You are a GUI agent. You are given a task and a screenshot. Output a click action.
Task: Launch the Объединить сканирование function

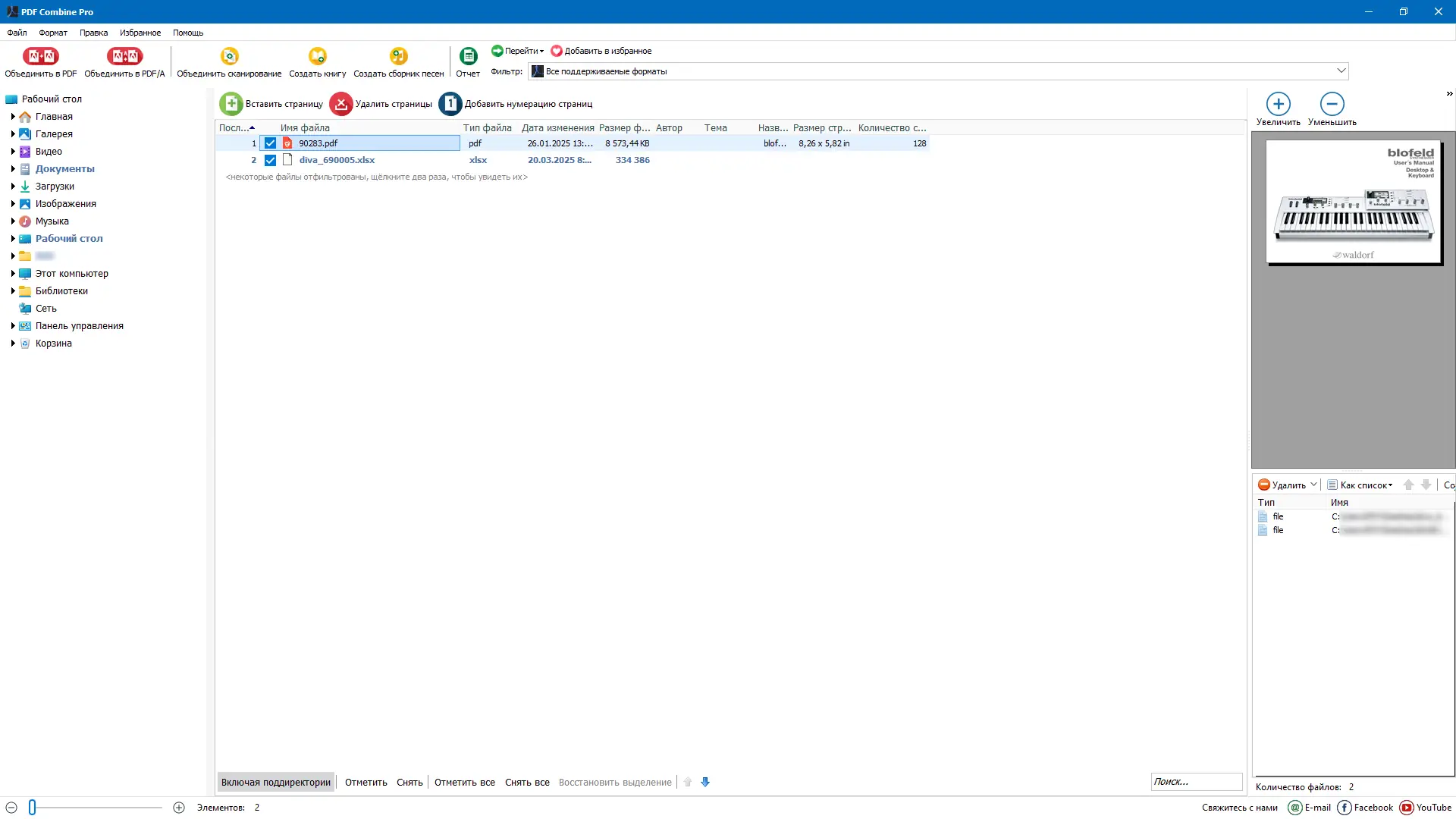pyautogui.click(x=228, y=61)
